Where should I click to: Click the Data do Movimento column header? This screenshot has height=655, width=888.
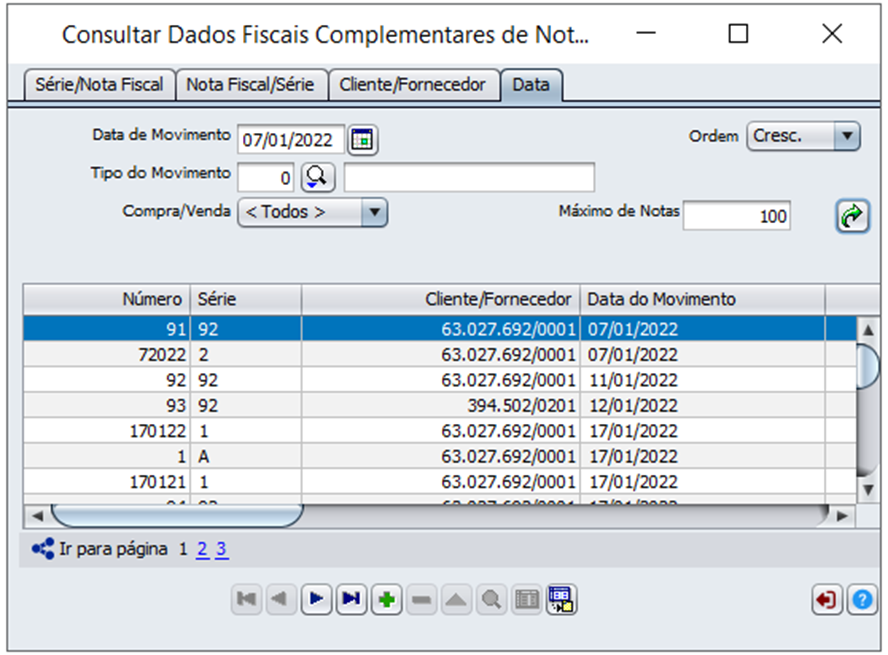700,299
